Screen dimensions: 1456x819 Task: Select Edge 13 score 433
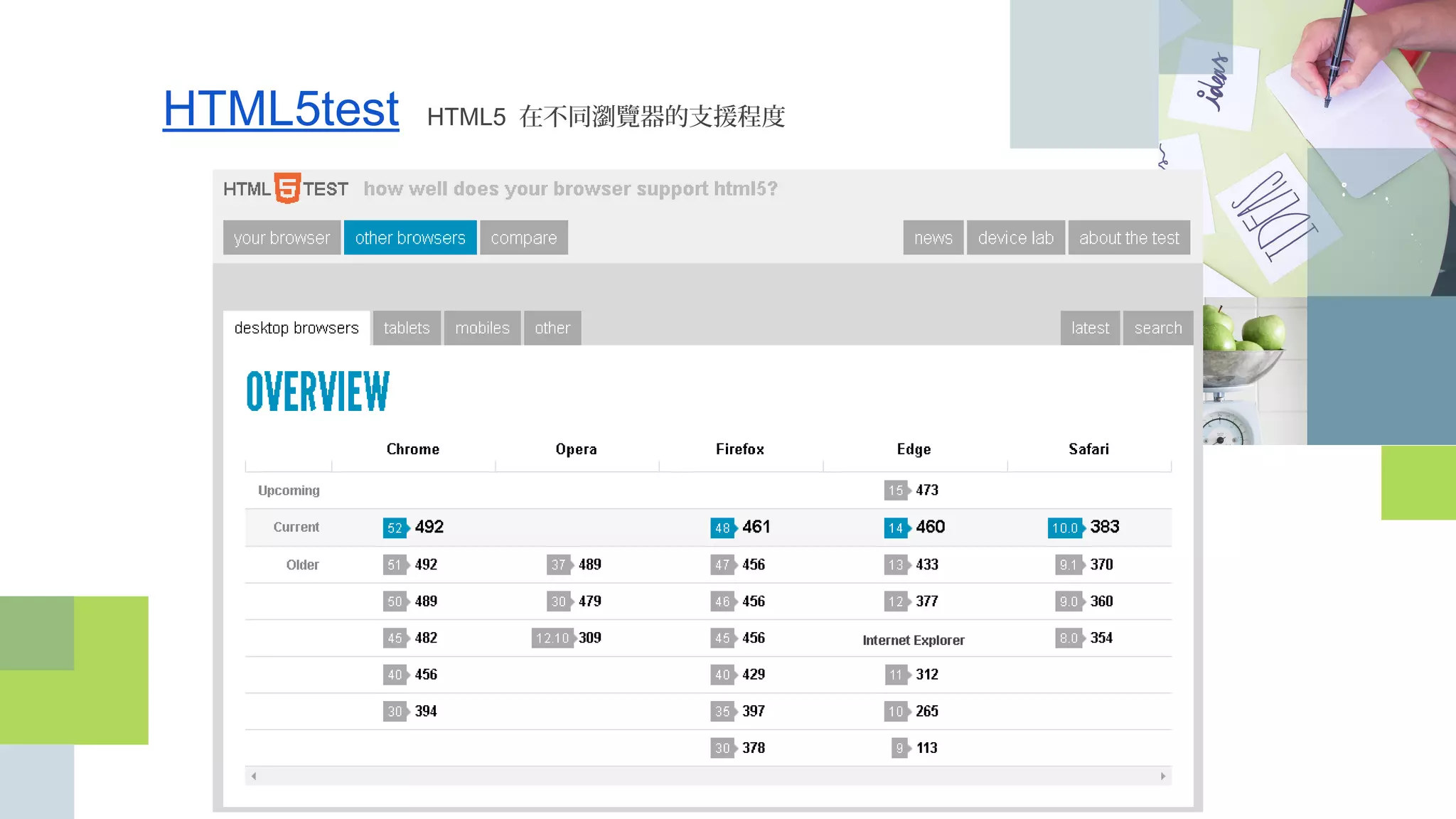911,564
